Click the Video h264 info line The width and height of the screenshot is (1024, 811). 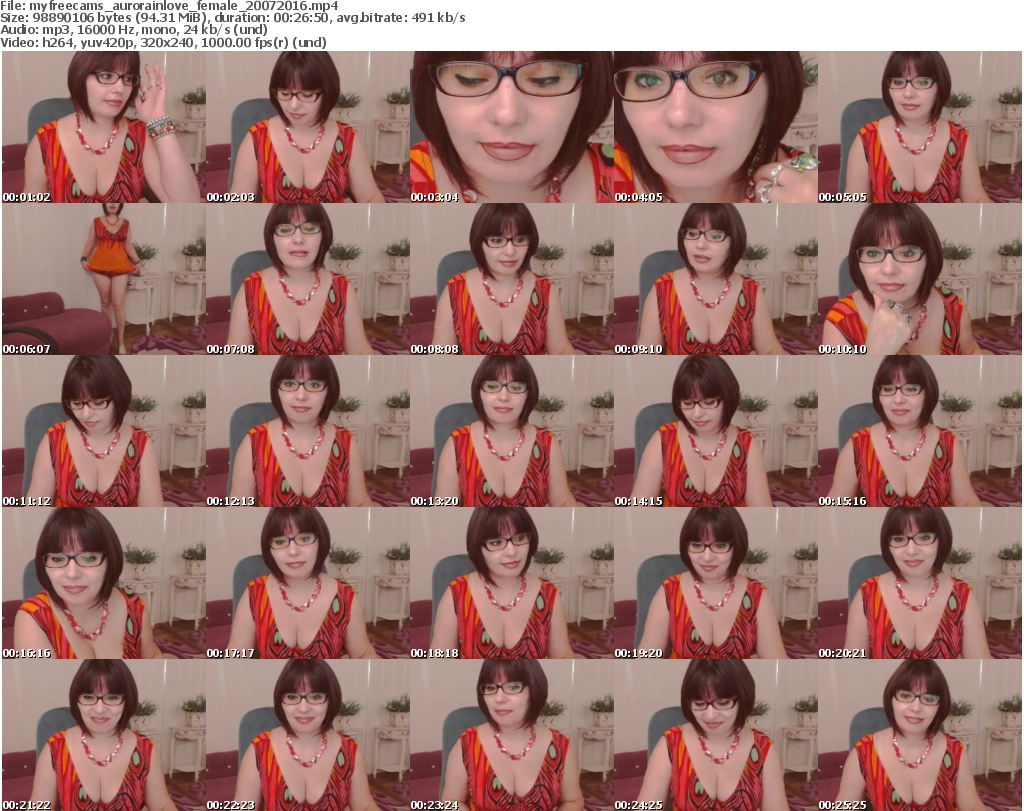pos(163,42)
